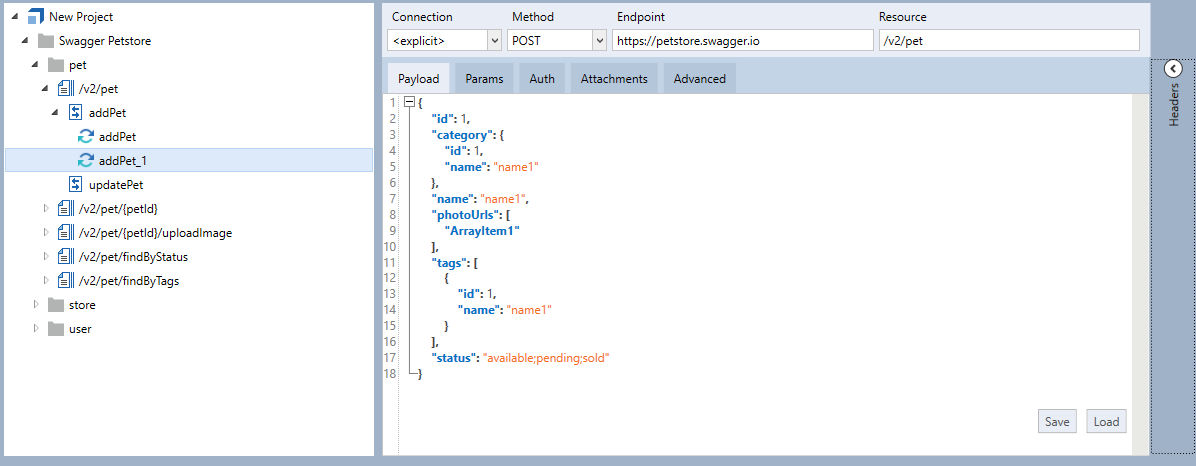Click the New Project icon in tree
This screenshot has height=466, width=1196.
[36, 17]
